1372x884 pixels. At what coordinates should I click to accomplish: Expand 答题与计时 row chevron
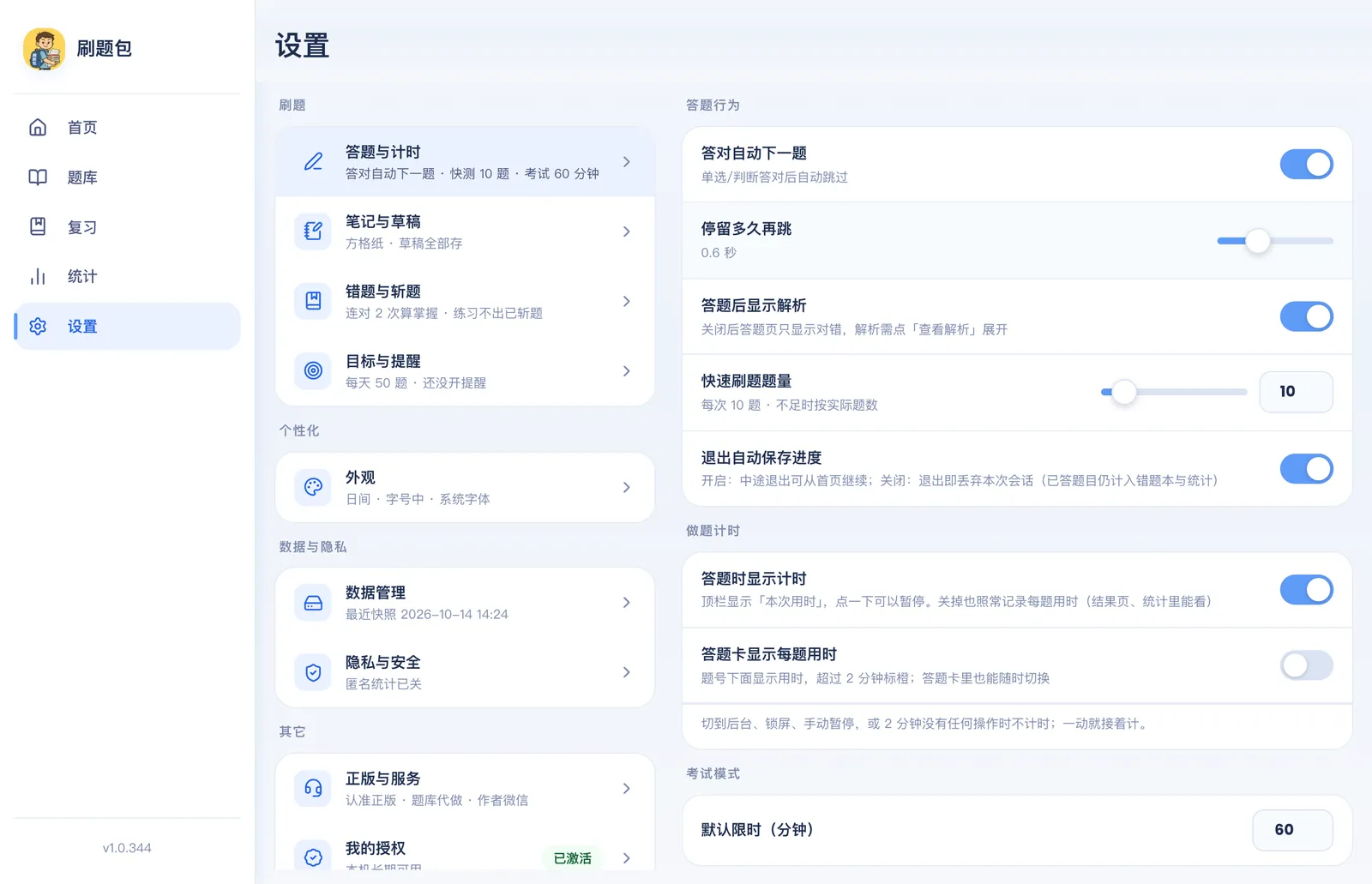627,162
